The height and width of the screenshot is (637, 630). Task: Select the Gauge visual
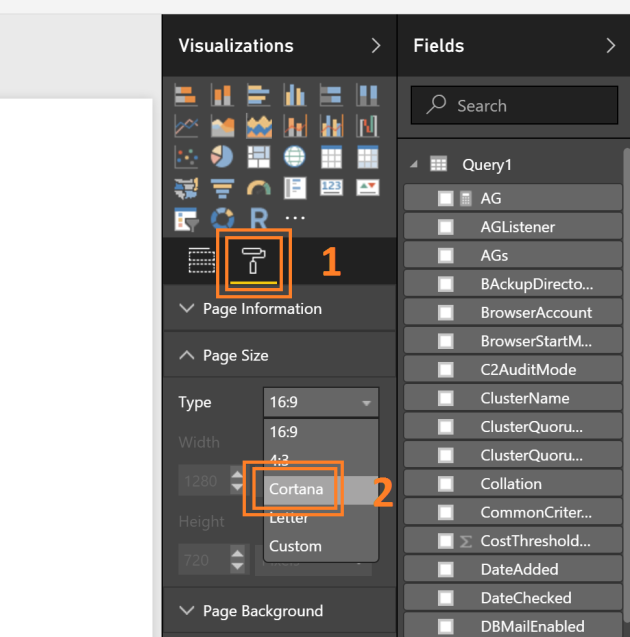click(258, 188)
